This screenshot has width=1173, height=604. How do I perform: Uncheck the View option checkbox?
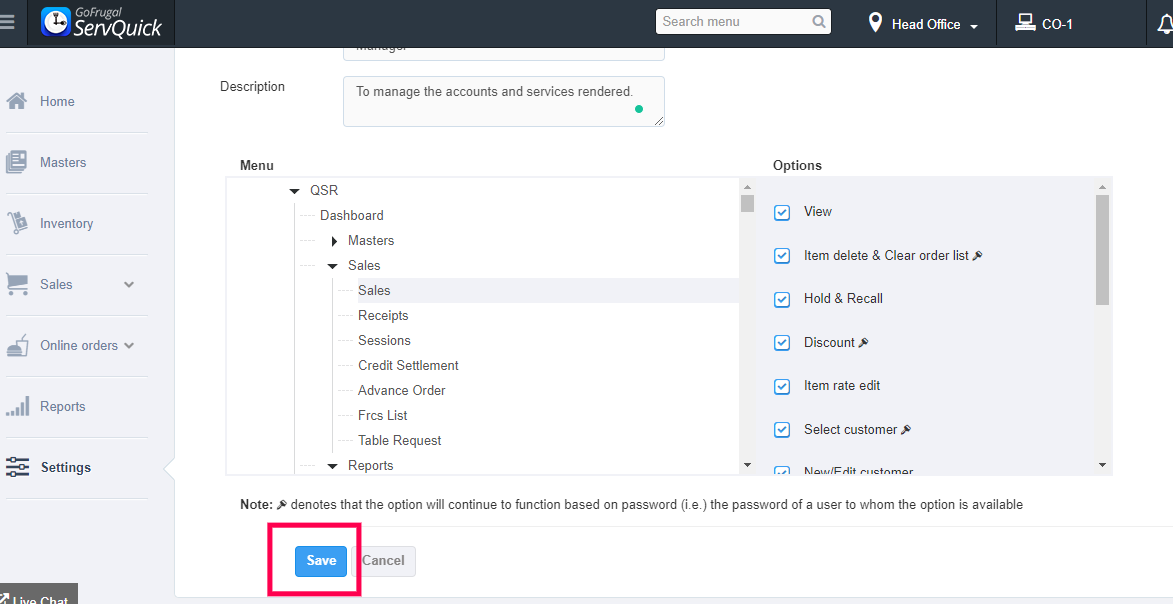(x=782, y=212)
